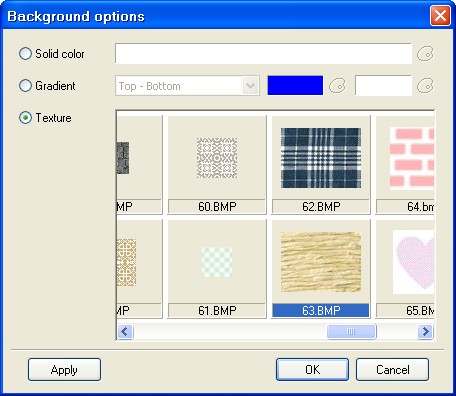The width and height of the screenshot is (456, 396).
Task: Choose the 62.BMP plaid texture thumbnail
Action: point(321,158)
